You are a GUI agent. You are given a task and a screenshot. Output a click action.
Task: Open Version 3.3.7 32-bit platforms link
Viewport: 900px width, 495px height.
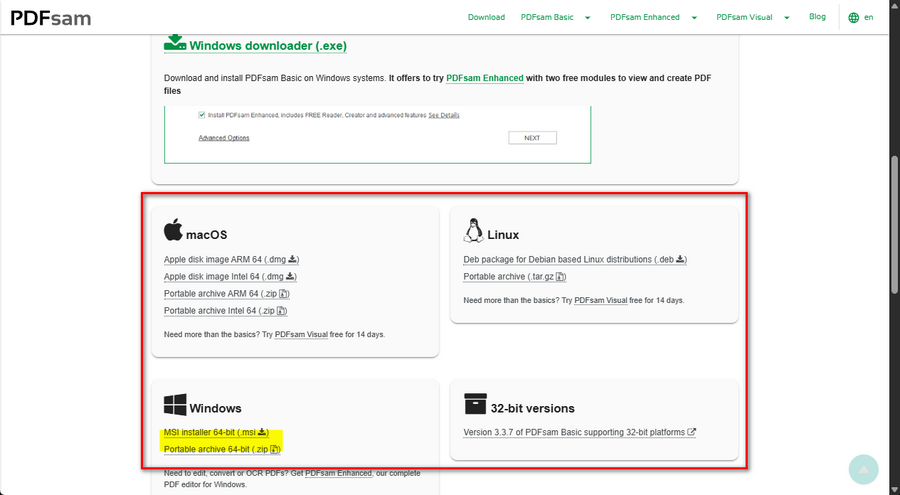pos(580,432)
